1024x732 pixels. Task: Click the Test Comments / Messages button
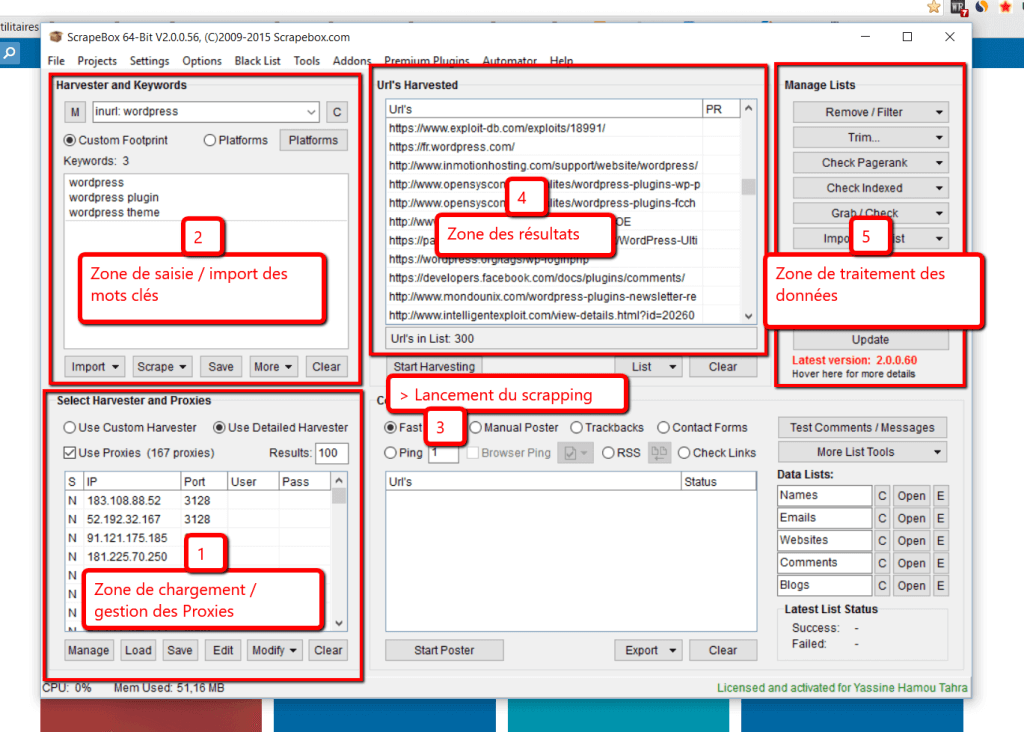862,427
